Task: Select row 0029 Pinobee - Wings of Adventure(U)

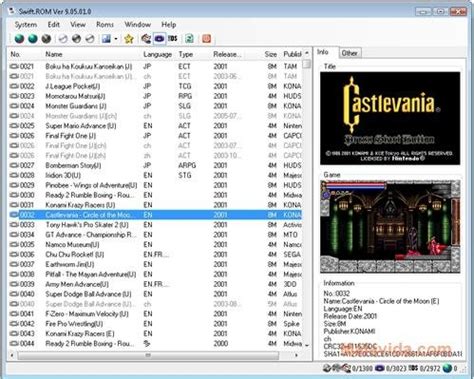Action: coord(155,185)
